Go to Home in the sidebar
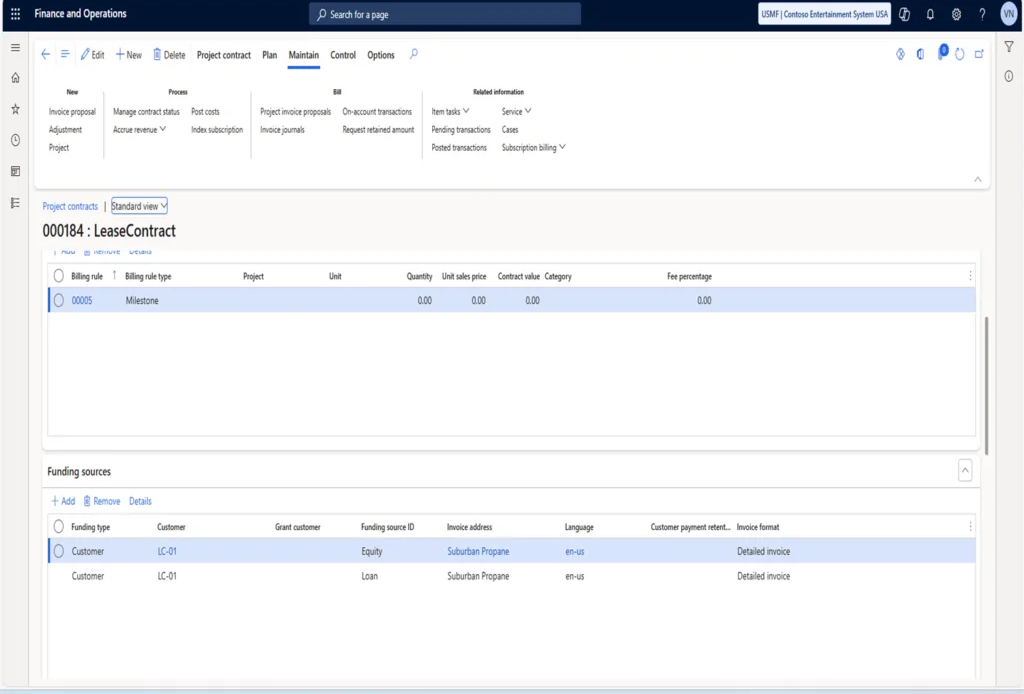This screenshot has height=694, width=1024. coord(15,78)
